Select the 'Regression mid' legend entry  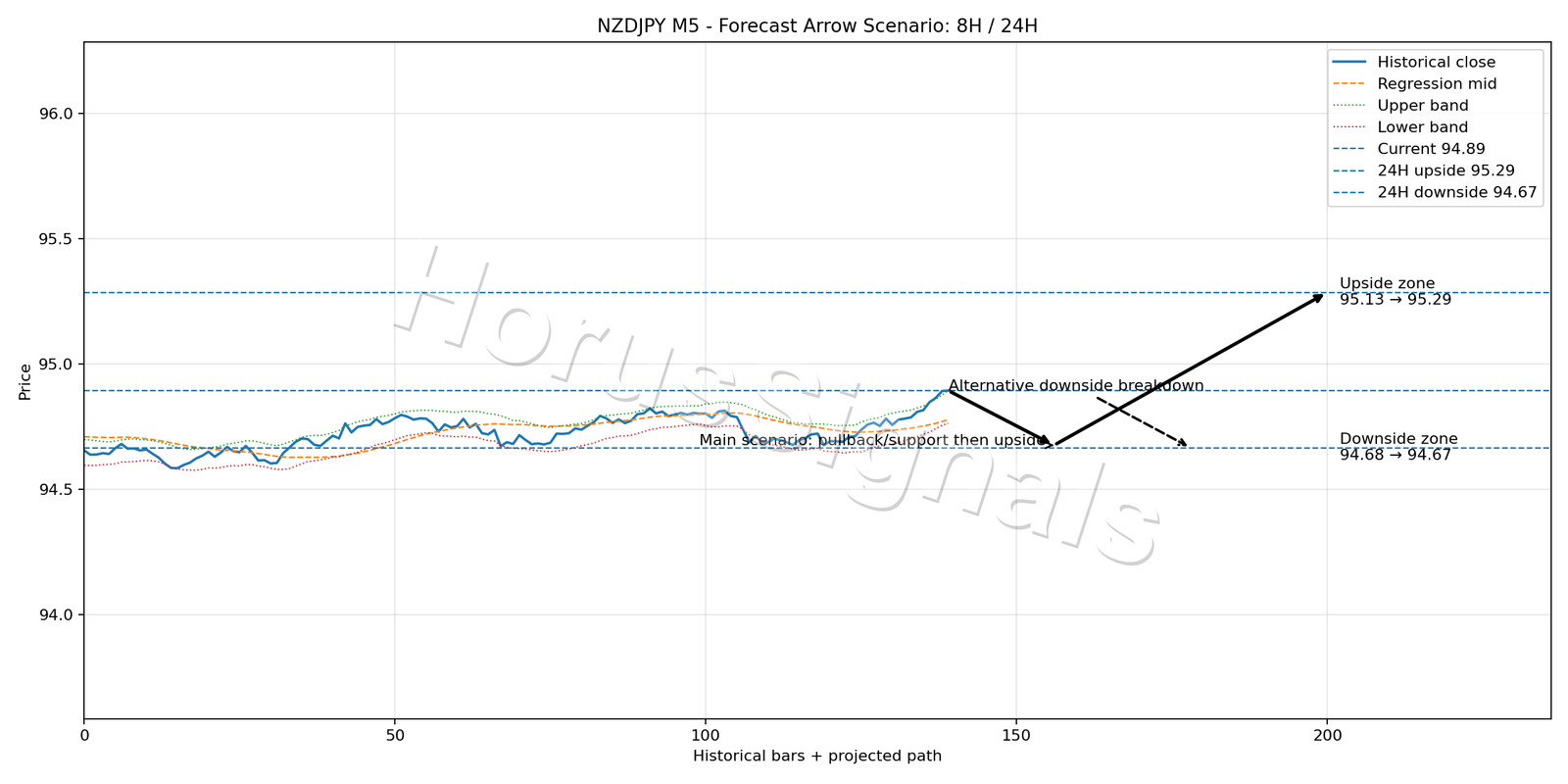tap(1414, 84)
